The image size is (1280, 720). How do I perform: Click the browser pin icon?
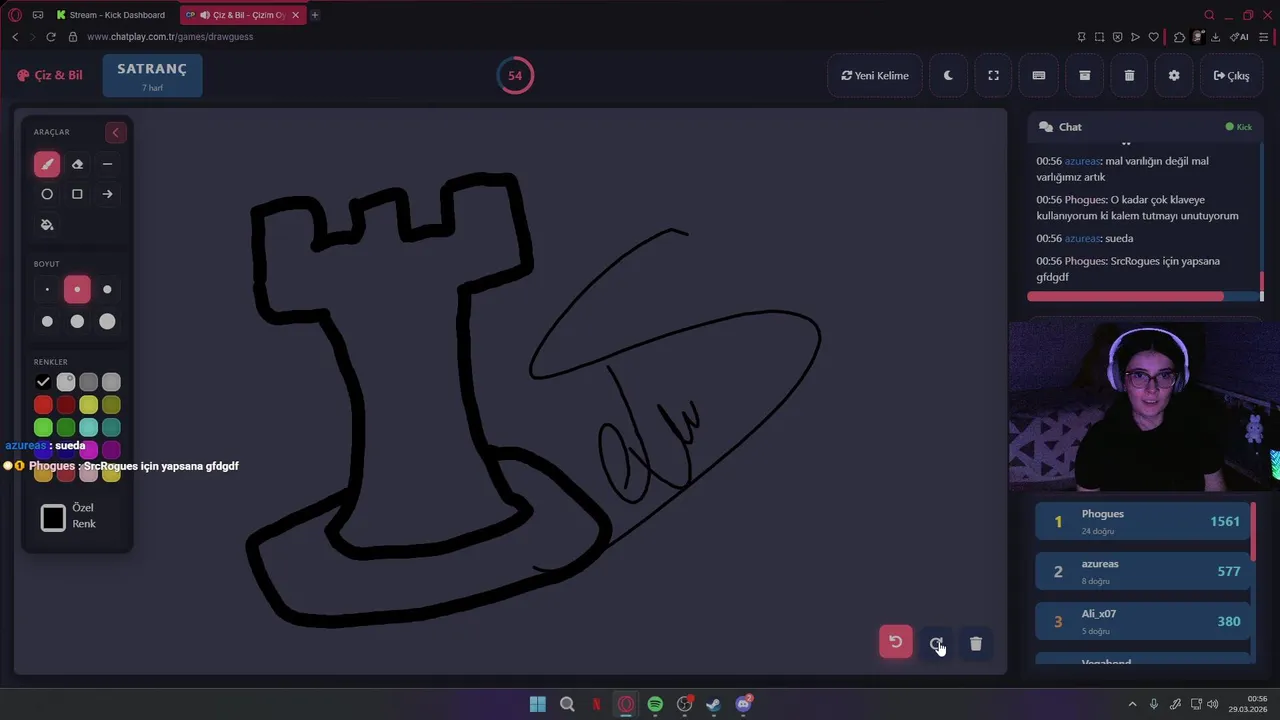point(1081,37)
